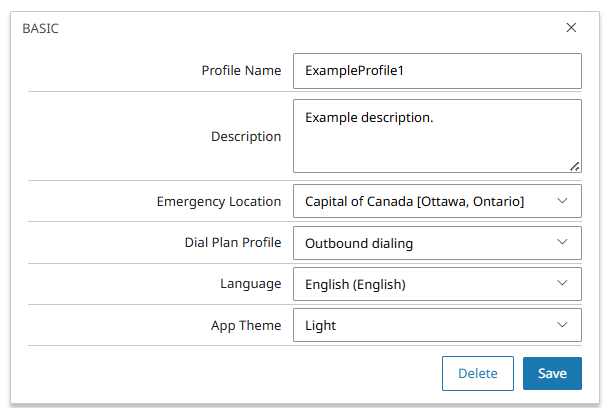
Task: Open the Emergency Location dropdown
Action: (437, 201)
